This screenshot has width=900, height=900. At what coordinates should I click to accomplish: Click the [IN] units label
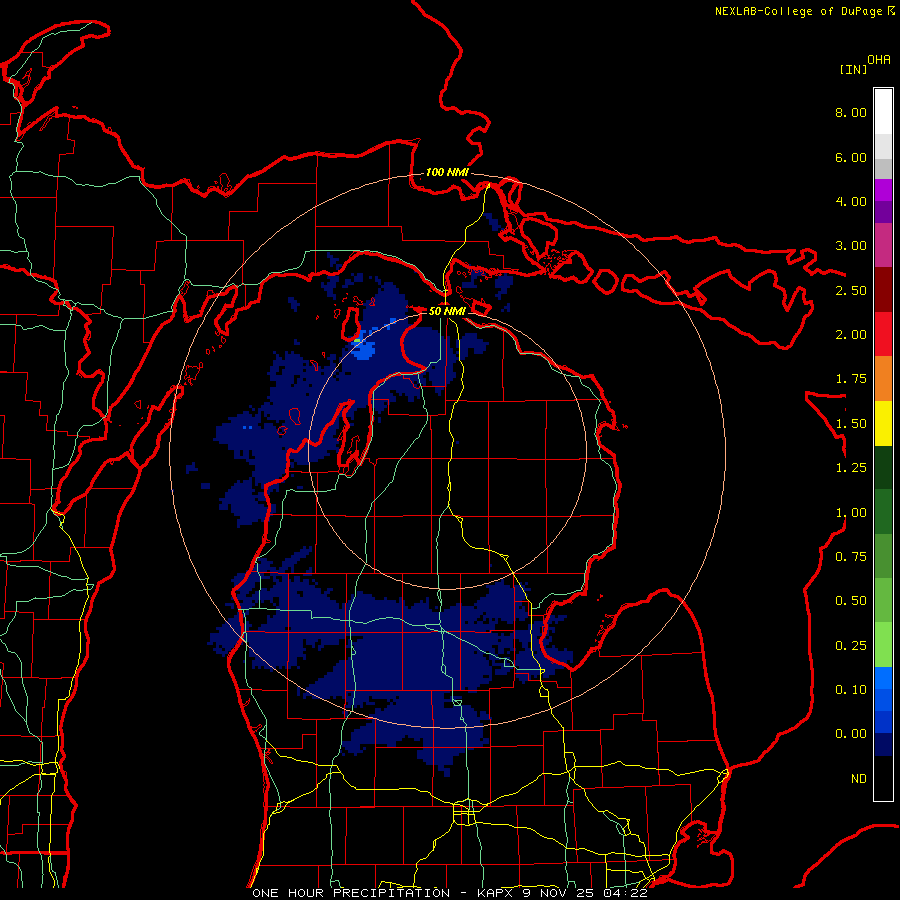coord(853,69)
